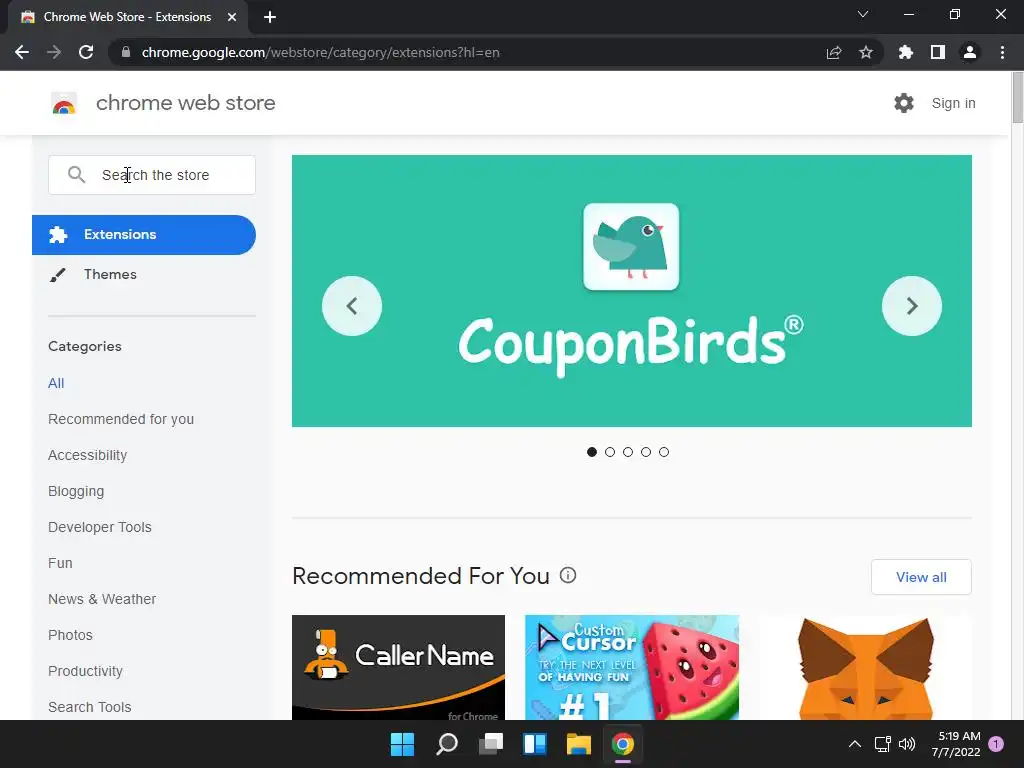
Task: Click the info icon beside Recommended For You
Action: coord(568,575)
